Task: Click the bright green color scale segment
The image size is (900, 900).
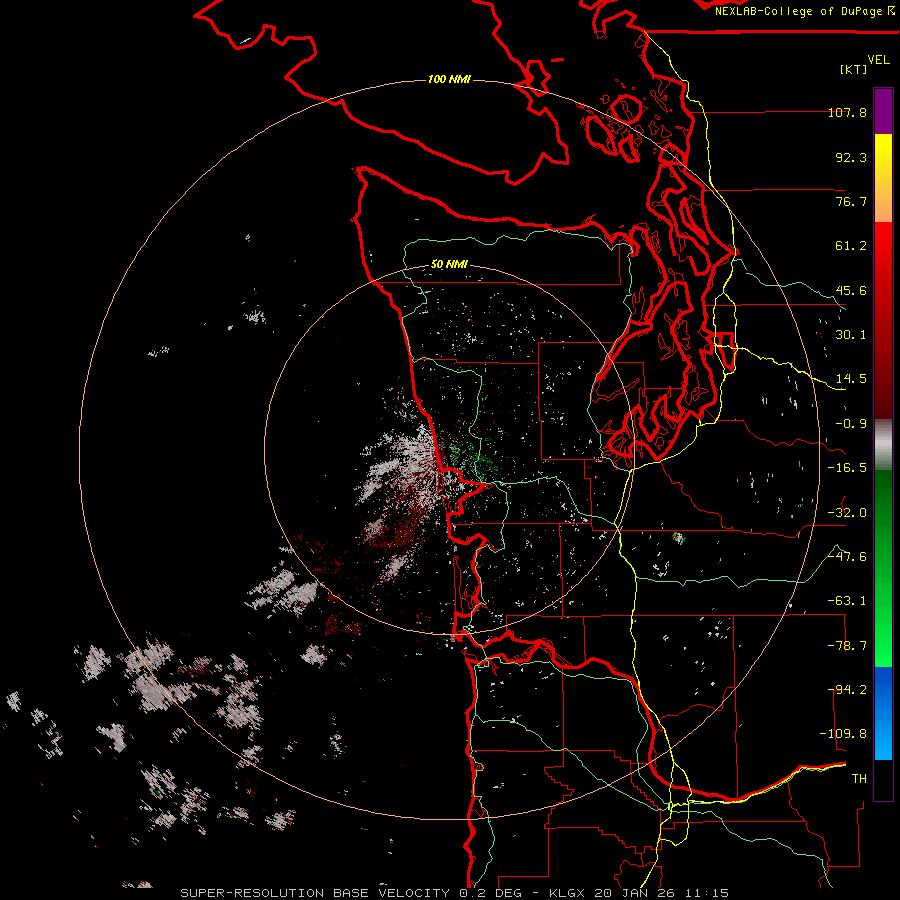Action: coord(883,568)
